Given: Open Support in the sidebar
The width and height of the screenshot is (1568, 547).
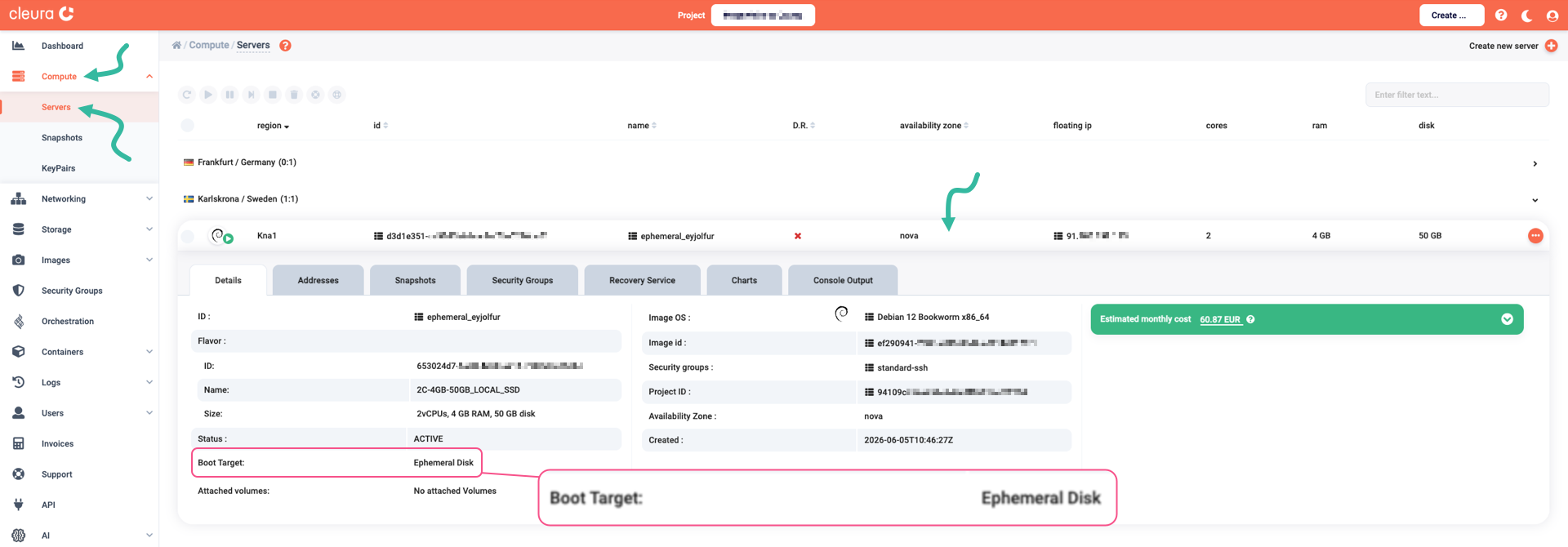Looking at the screenshot, I should pos(56,474).
